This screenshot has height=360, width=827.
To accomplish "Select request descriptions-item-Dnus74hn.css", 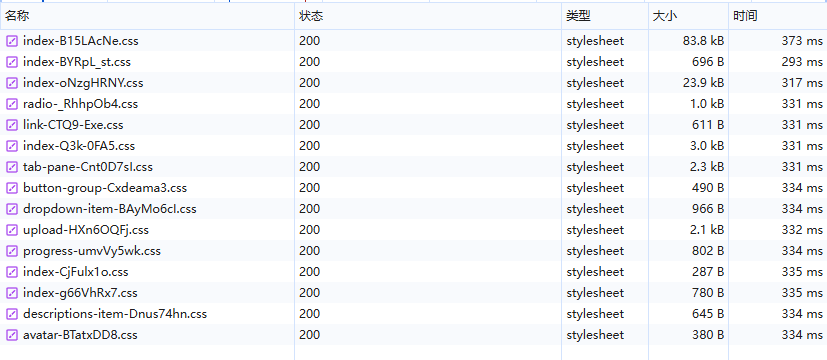I will point(114,314).
